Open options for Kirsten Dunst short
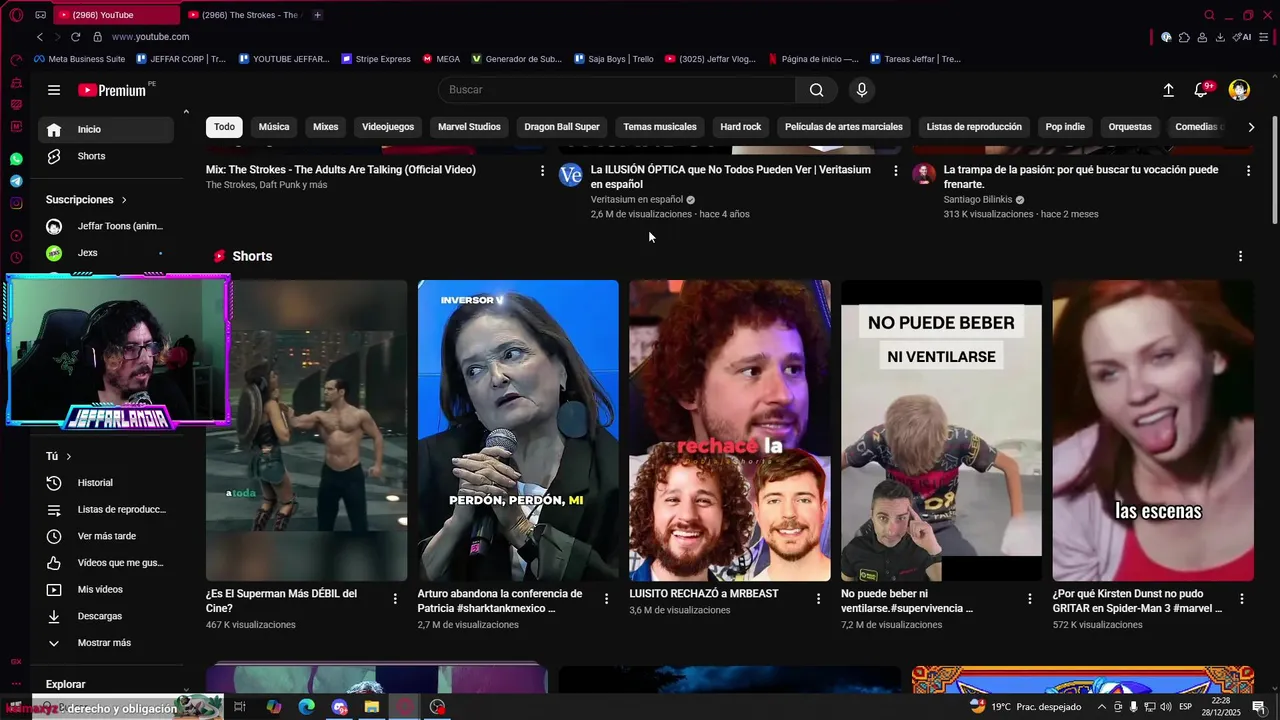The image size is (1280, 720). coord(1242,599)
